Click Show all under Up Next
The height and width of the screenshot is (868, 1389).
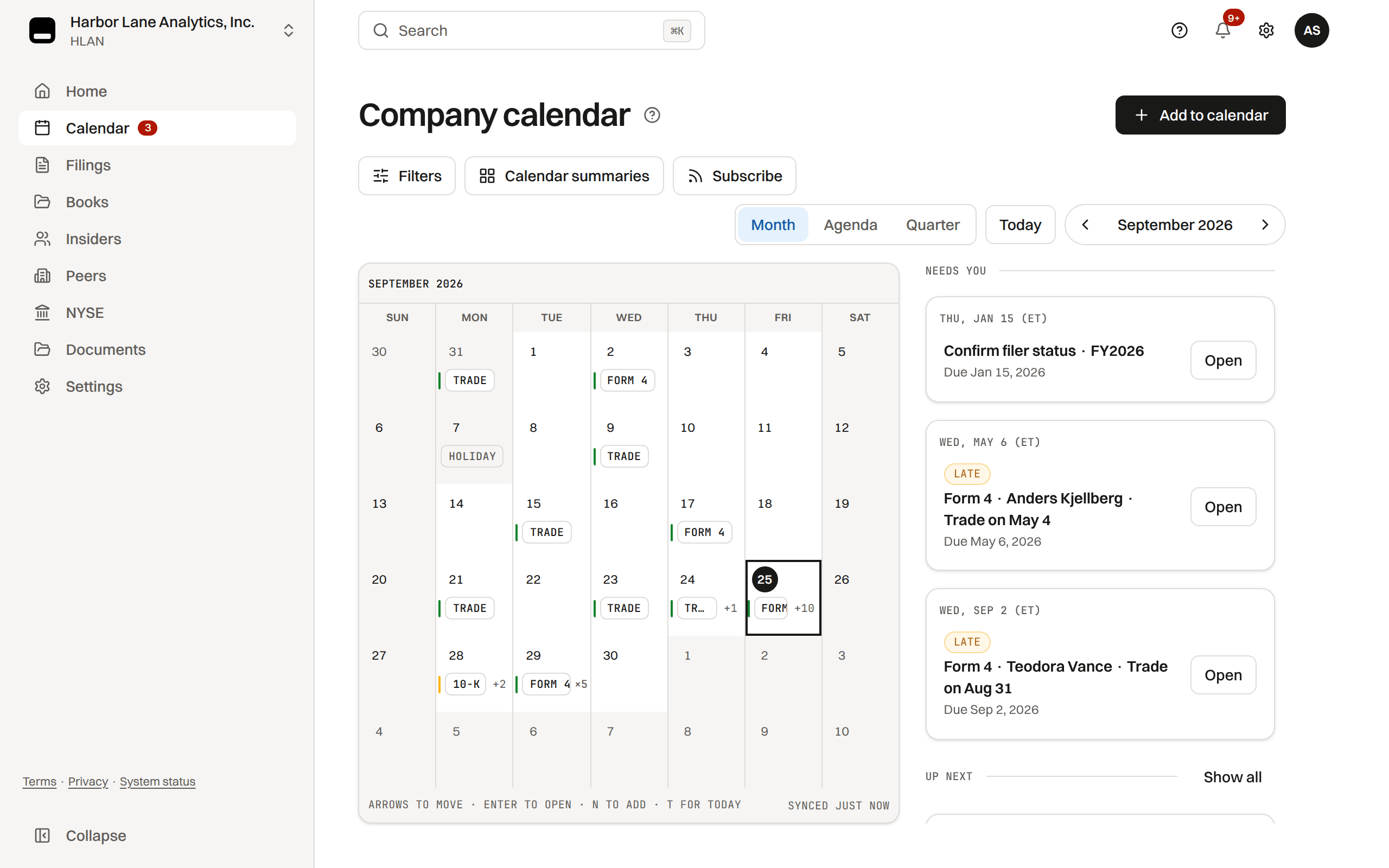(1232, 777)
